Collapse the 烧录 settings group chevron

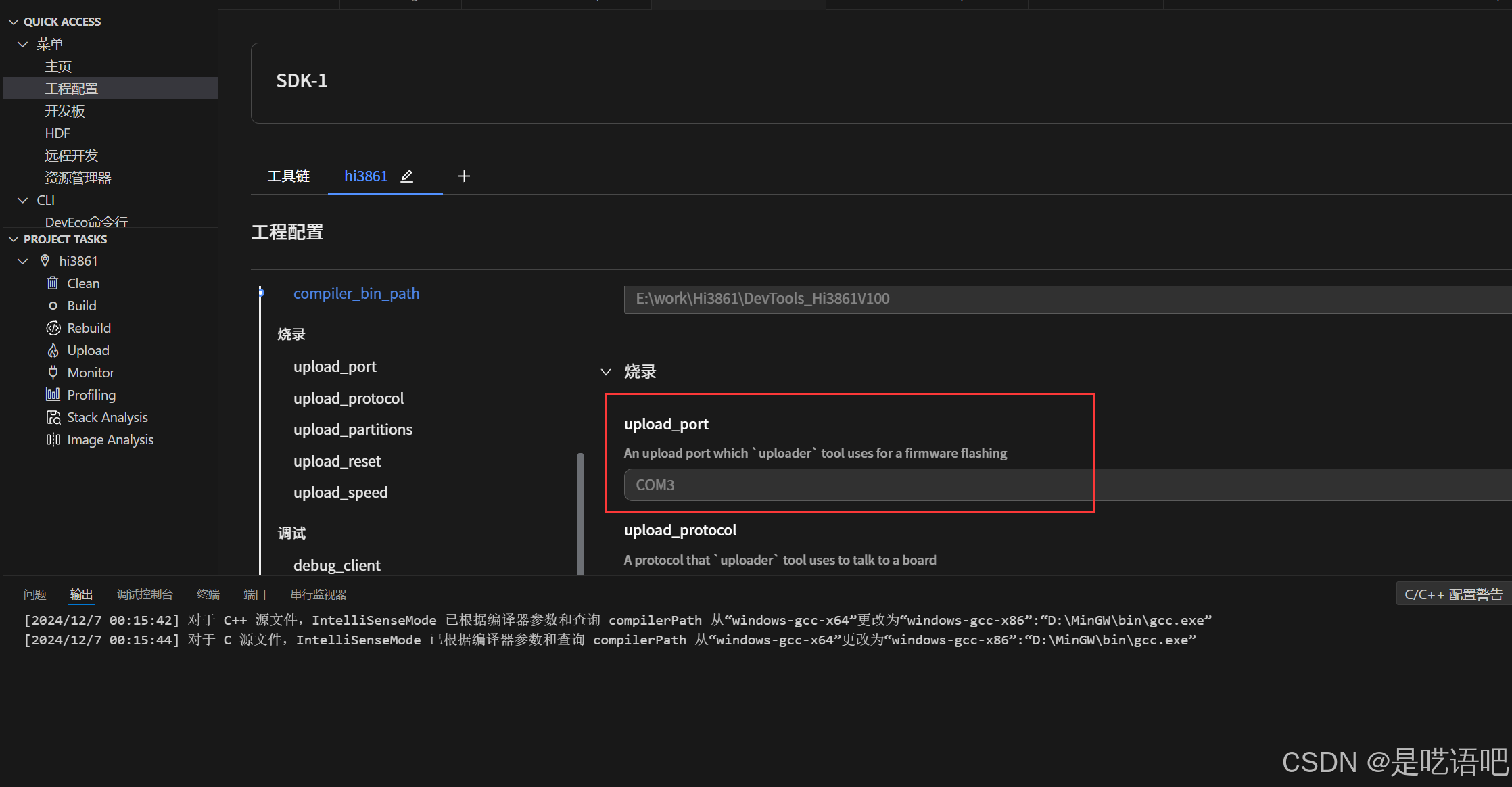tap(606, 372)
